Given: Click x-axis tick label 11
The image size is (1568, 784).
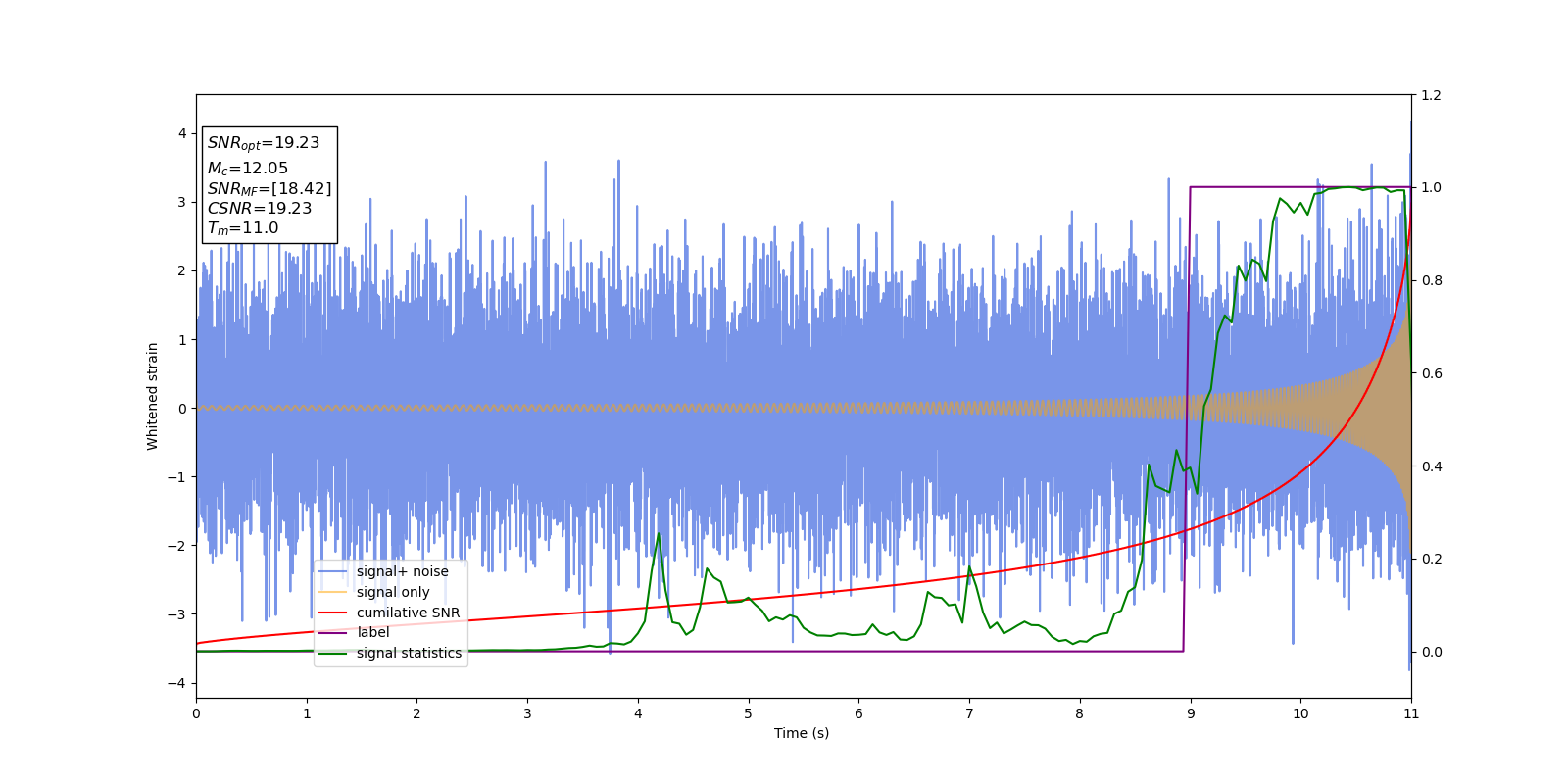Looking at the screenshot, I should 1411,713.
